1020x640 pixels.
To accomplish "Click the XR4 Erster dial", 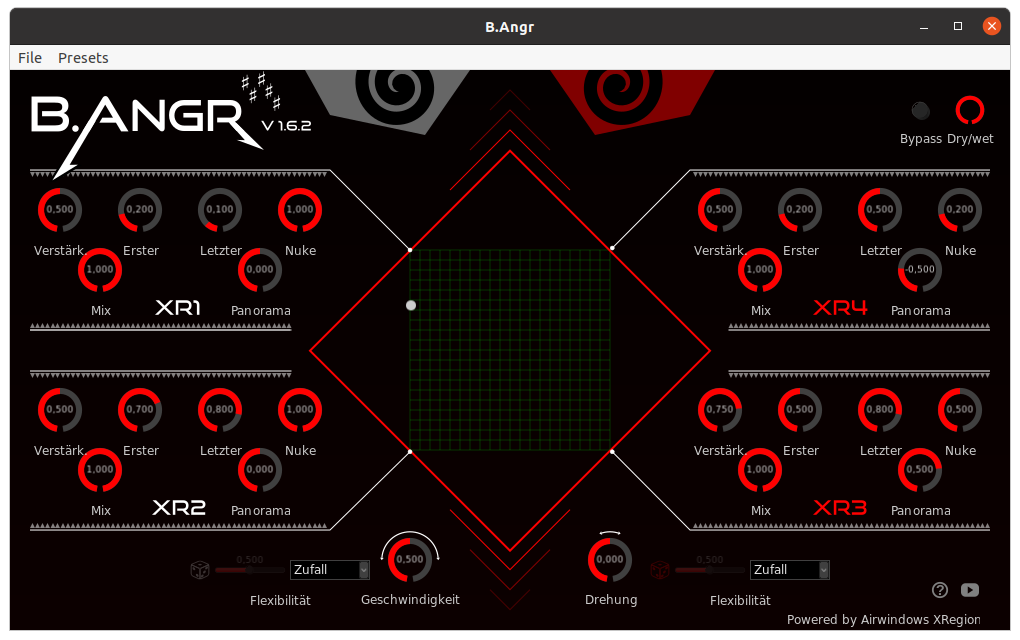I will 799,210.
